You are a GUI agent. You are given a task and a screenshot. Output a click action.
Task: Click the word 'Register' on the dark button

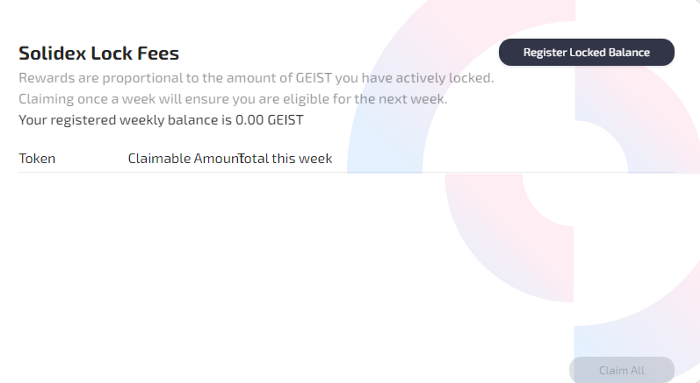539,52
